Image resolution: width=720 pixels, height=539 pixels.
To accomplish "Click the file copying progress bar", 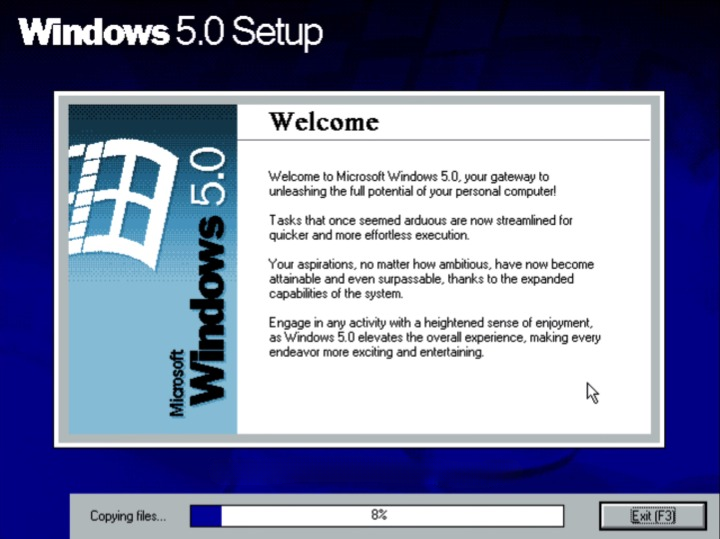I will coord(377,516).
